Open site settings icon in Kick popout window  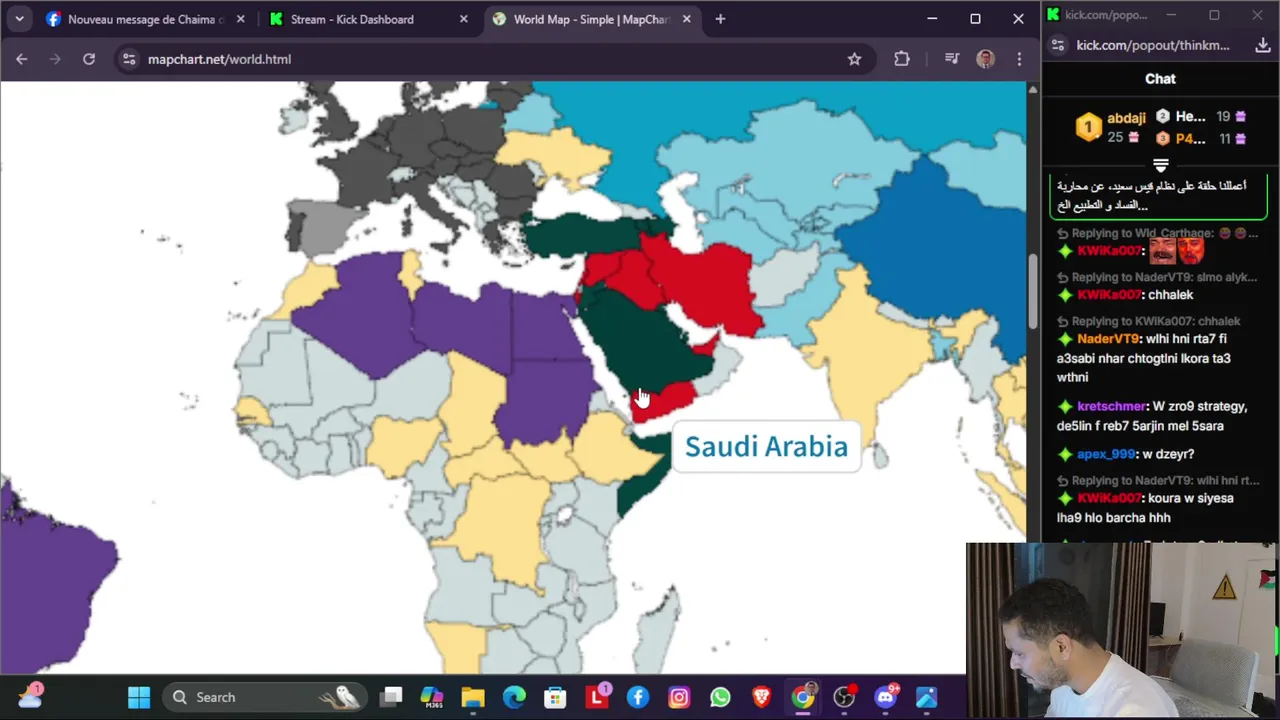coord(1058,45)
